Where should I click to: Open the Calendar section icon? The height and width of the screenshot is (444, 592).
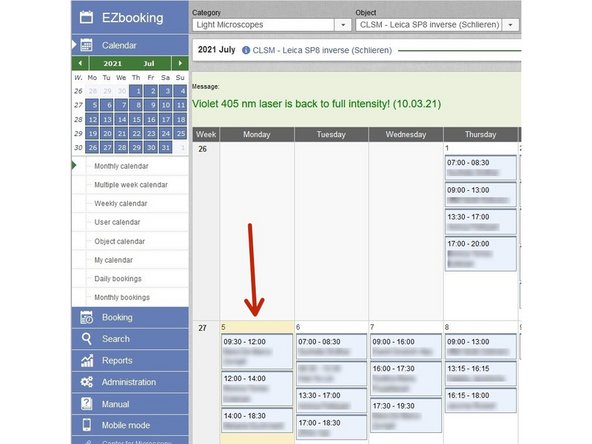click(86, 45)
